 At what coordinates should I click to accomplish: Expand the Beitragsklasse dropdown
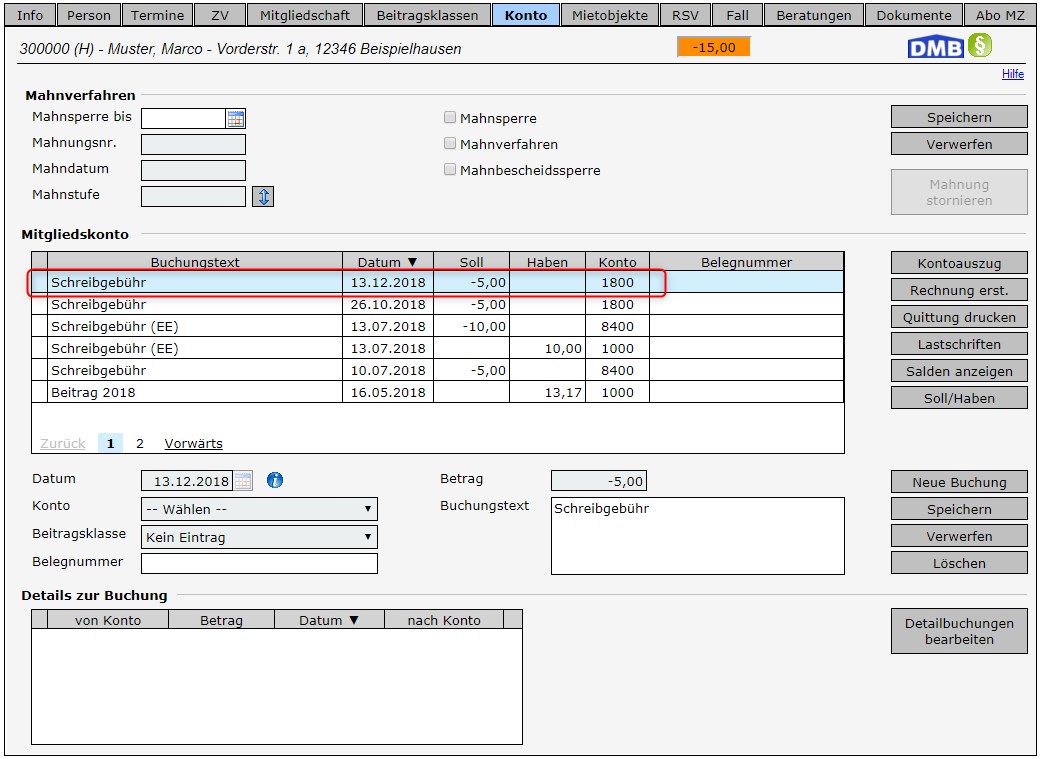[259, 537]
